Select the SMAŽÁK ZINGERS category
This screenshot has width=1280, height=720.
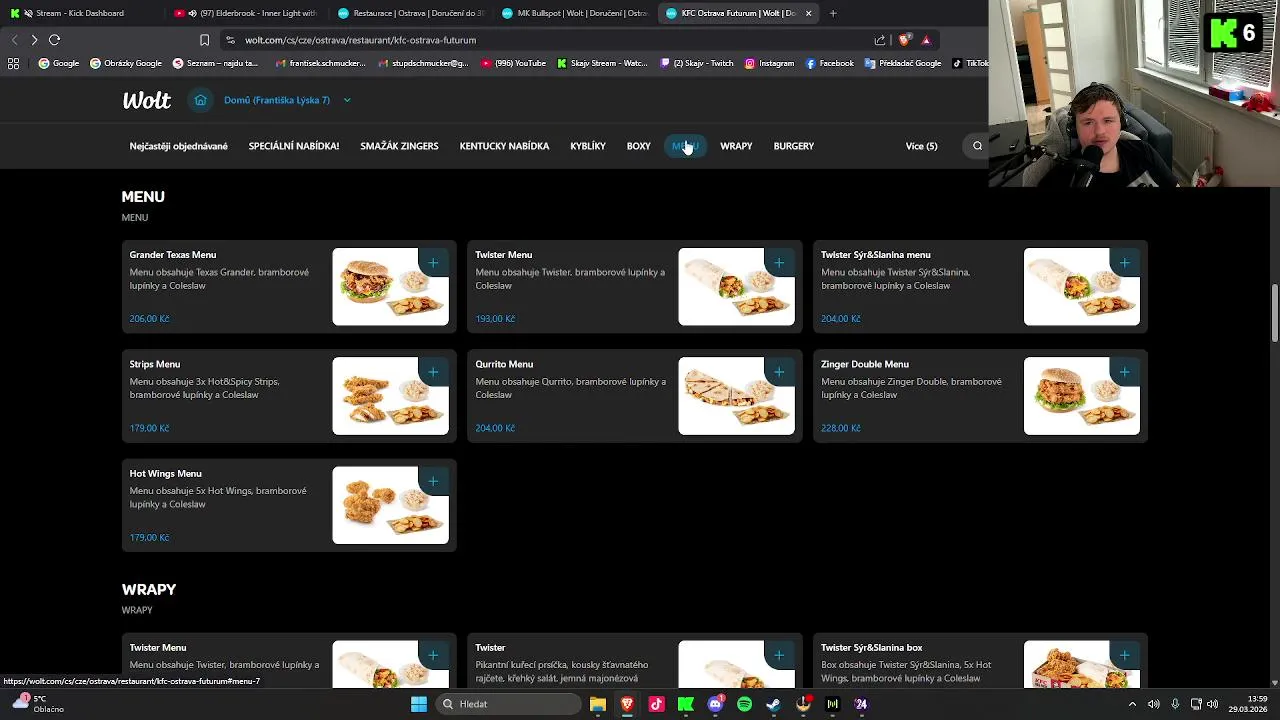click(399, 146)
